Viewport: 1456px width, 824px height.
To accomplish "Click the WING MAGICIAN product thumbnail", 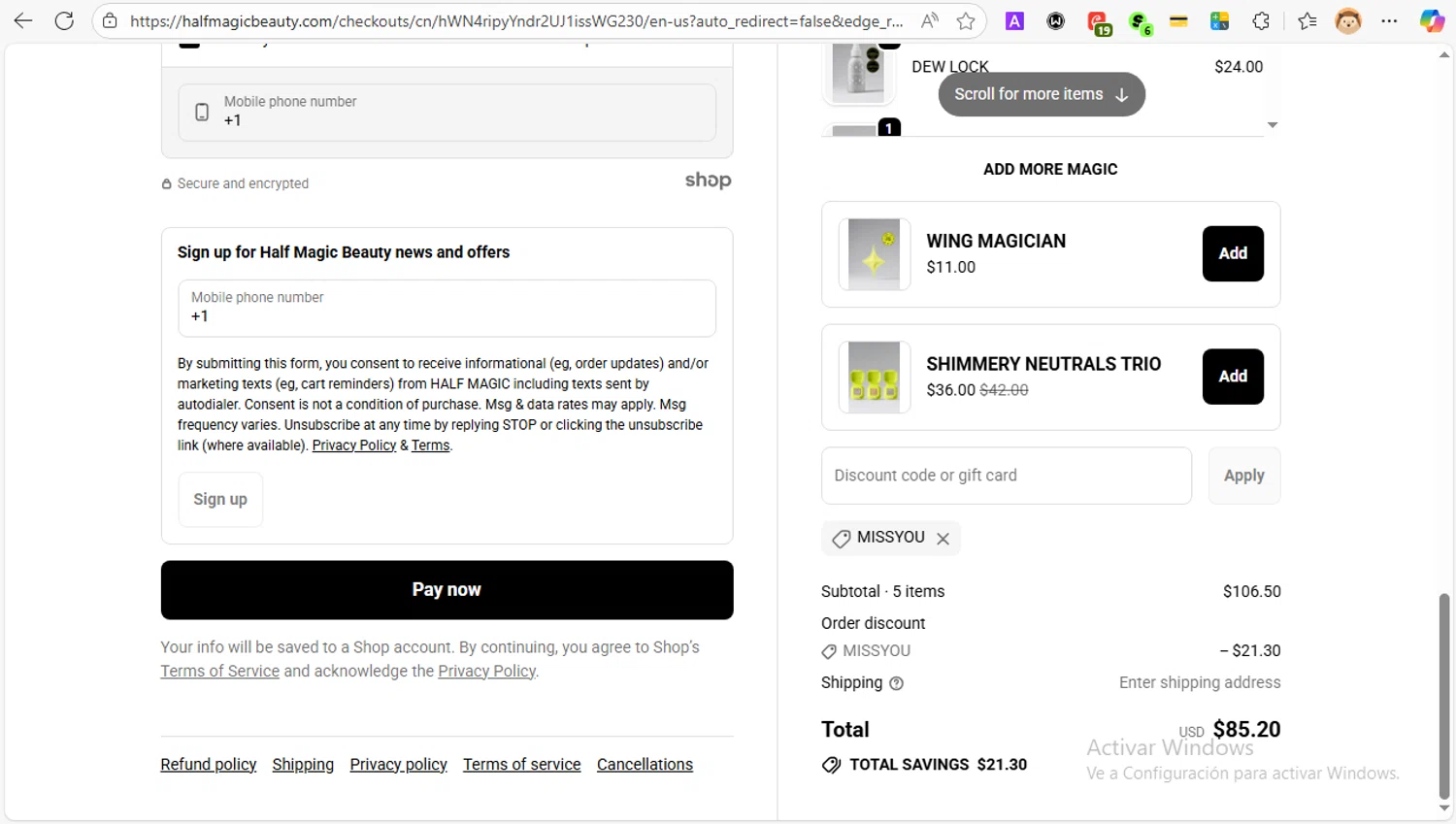I will pos(874,254).
